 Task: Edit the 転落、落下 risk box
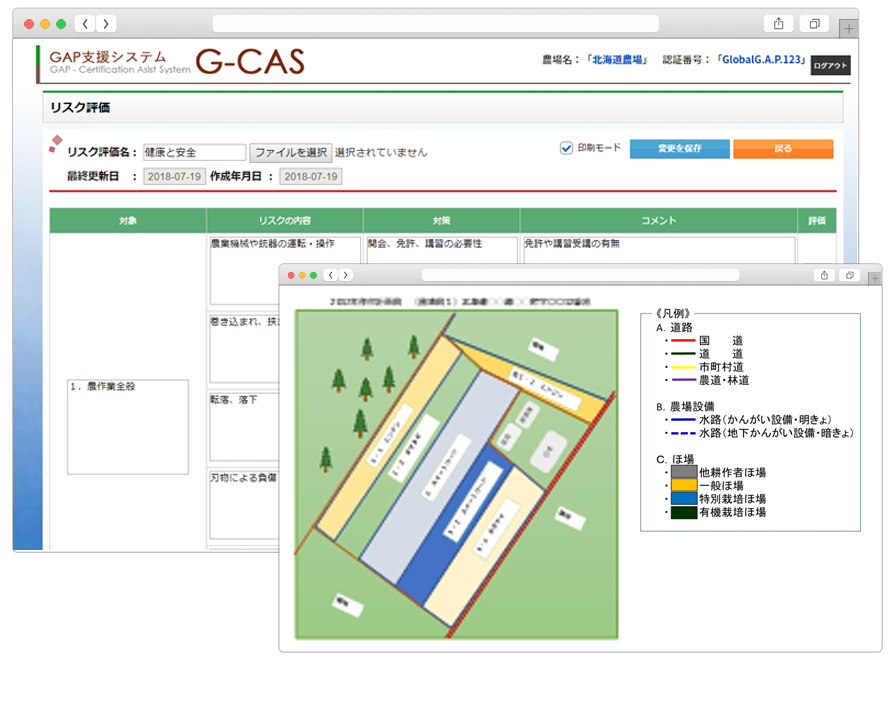pyautogui.click(x=244, y=426)
